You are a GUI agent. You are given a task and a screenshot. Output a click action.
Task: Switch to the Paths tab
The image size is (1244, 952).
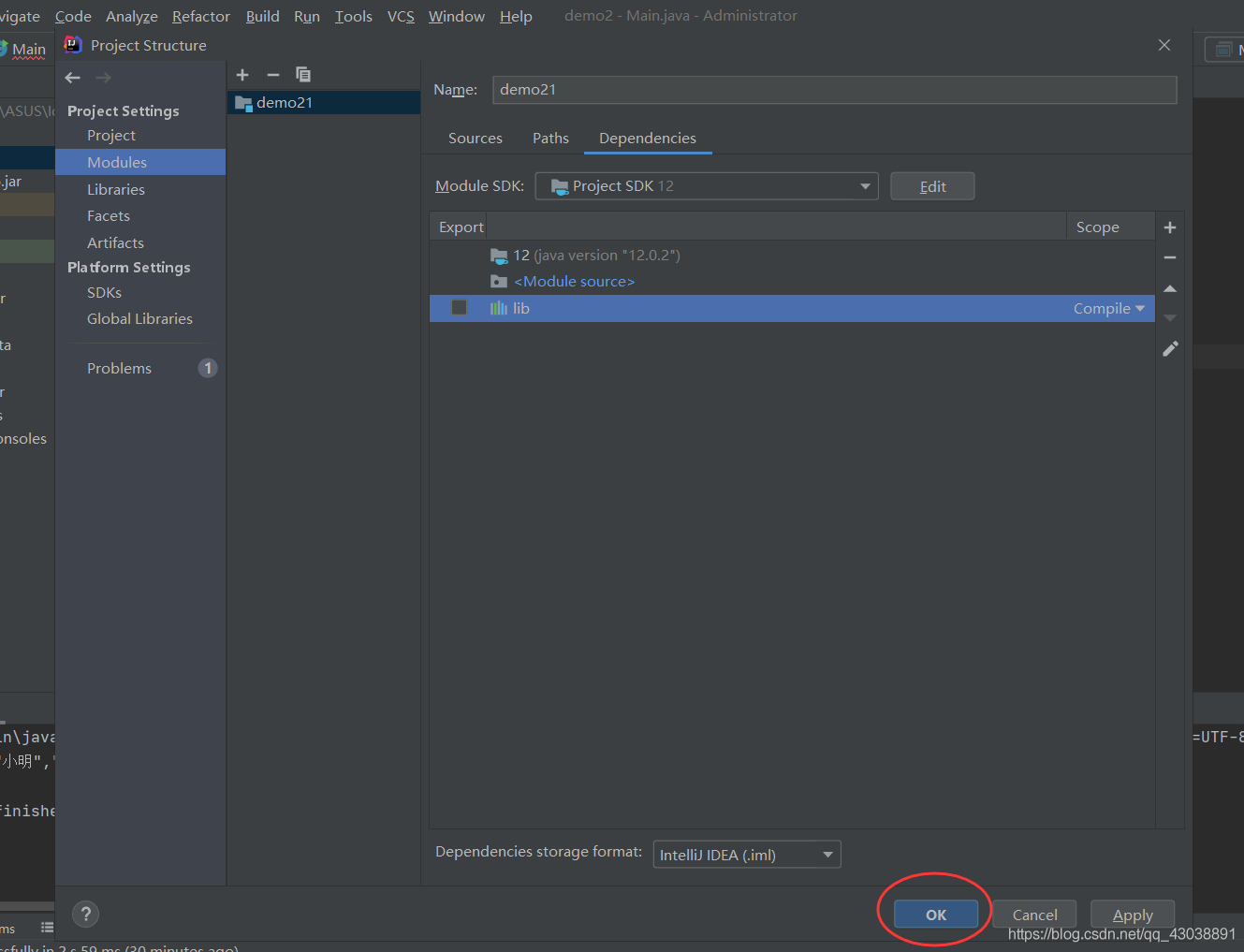(x=550, y=139)
